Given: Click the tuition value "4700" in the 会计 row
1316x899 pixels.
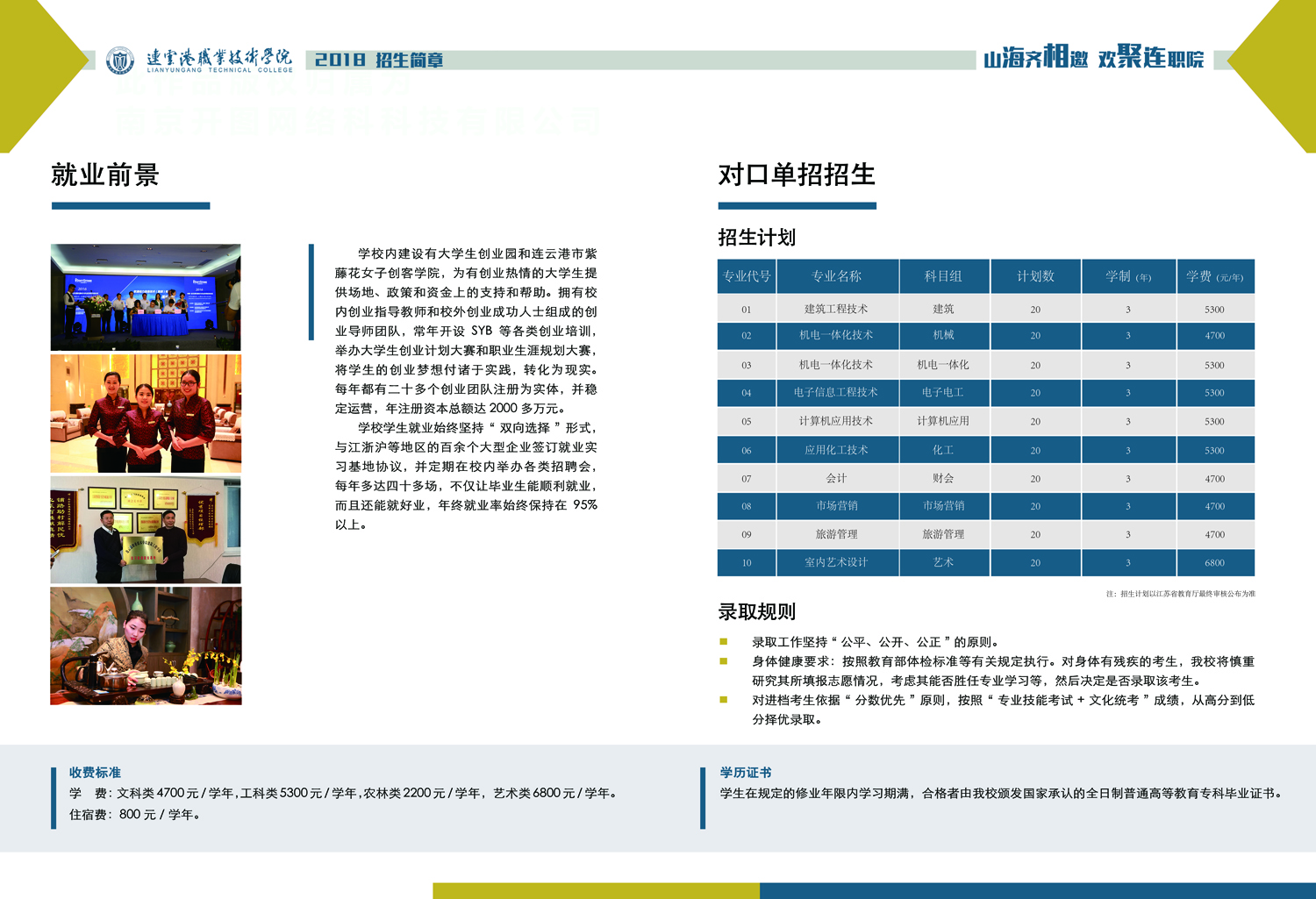Looking at the screenshot, I should (x=1215, y=478).
